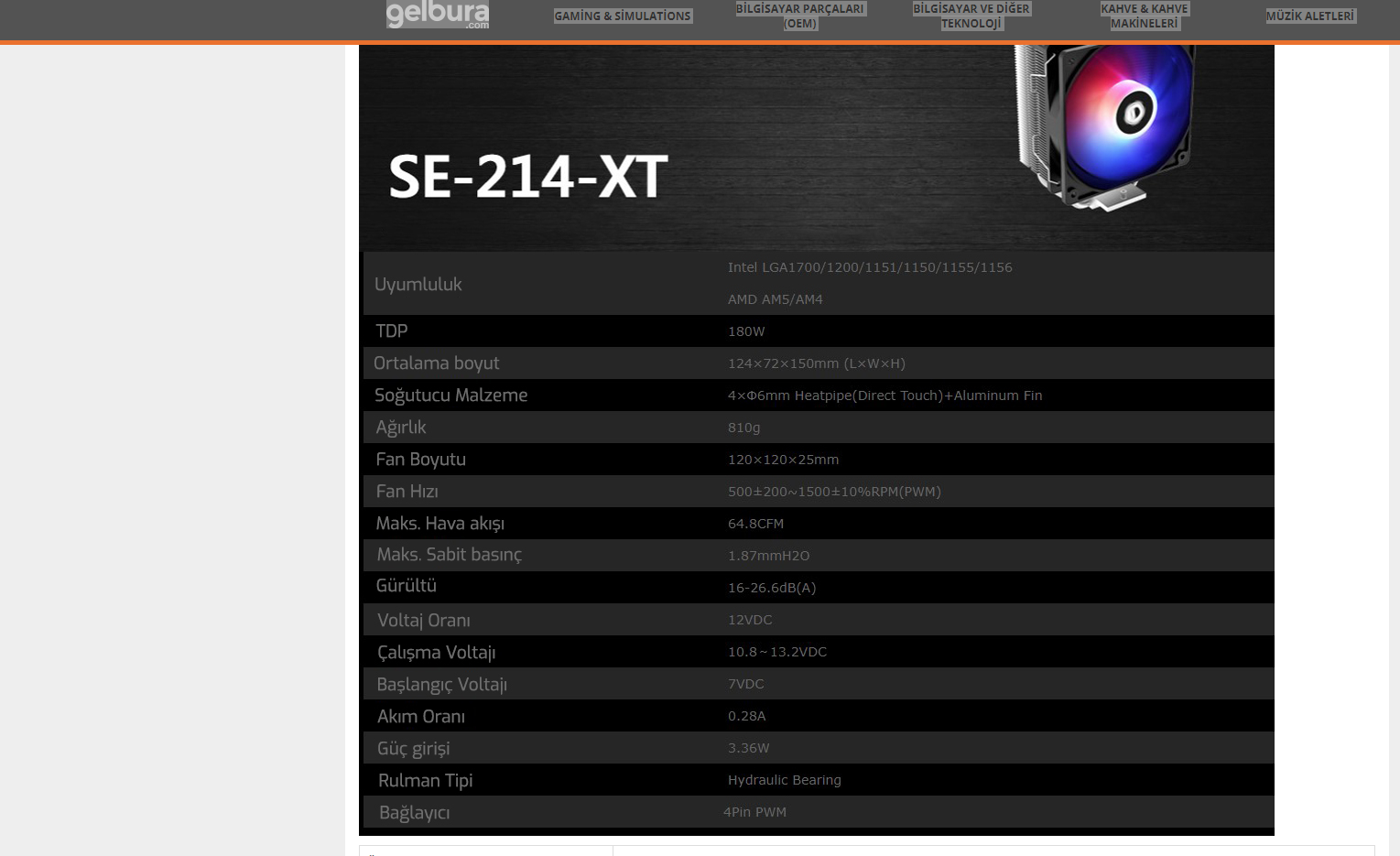Open the GAMİNG & SİMULATİONS menu
Viewport: 1400px width, 856px height.
pyautogui.click(x=623, y=16)
